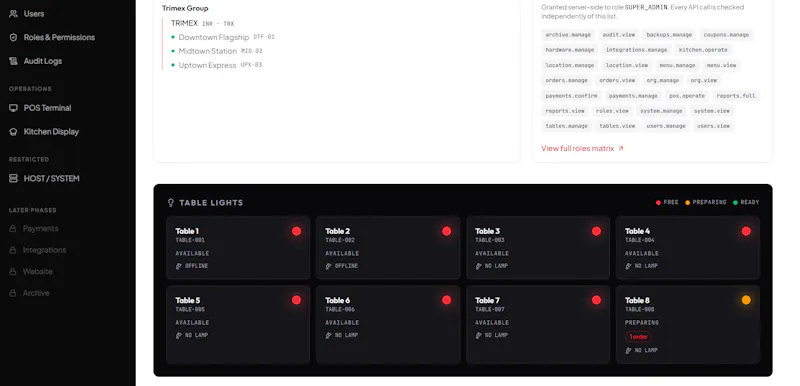This screenshot has width=800, height=386.
Task: Click the orange PREPARING legend dot
Action: point(687,202)
